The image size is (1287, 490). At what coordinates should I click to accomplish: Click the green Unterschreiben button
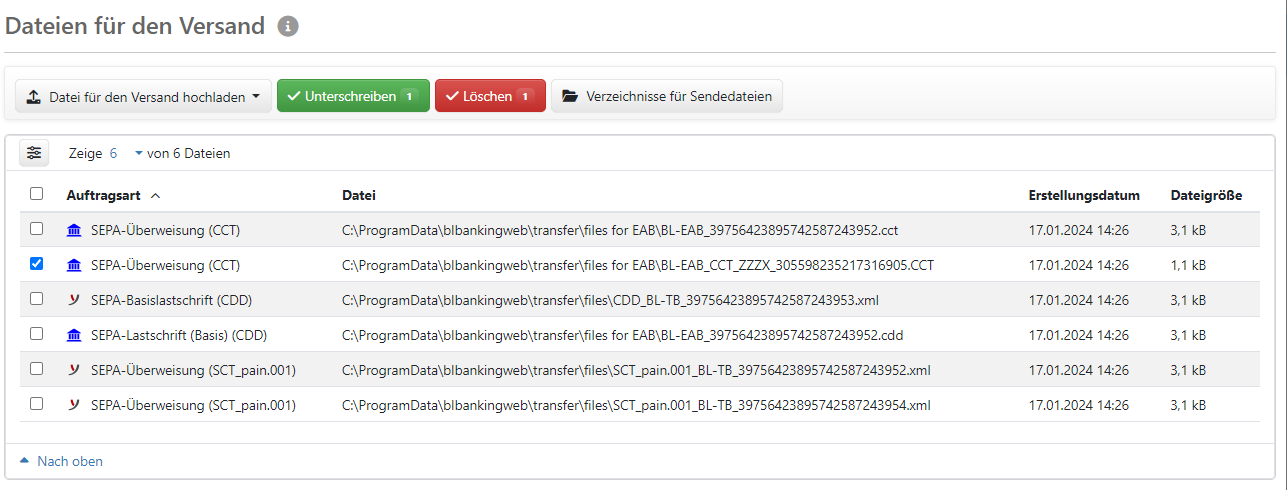point(353,97)
